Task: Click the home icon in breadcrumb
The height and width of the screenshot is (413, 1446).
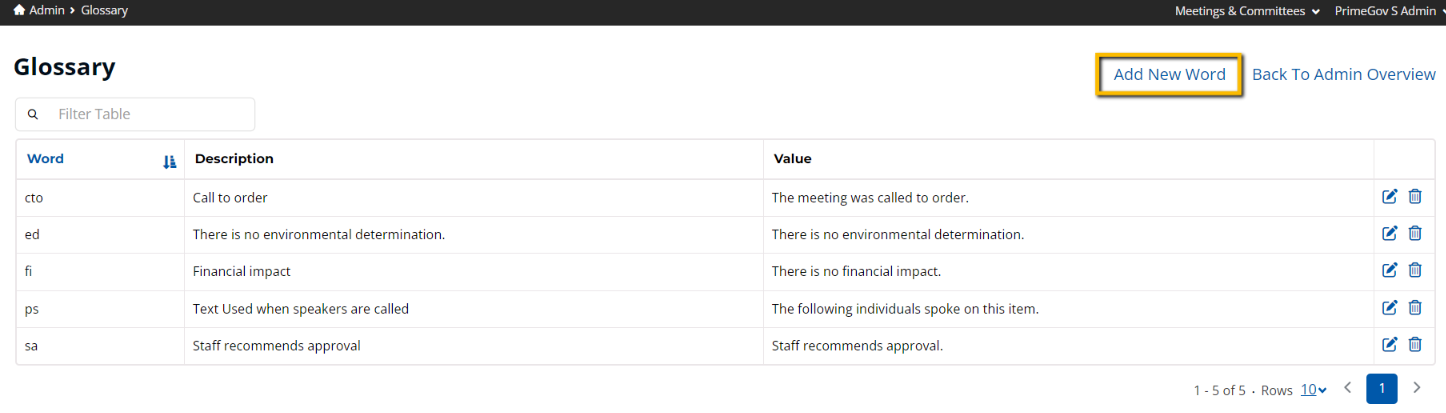Action: point(19,10)
